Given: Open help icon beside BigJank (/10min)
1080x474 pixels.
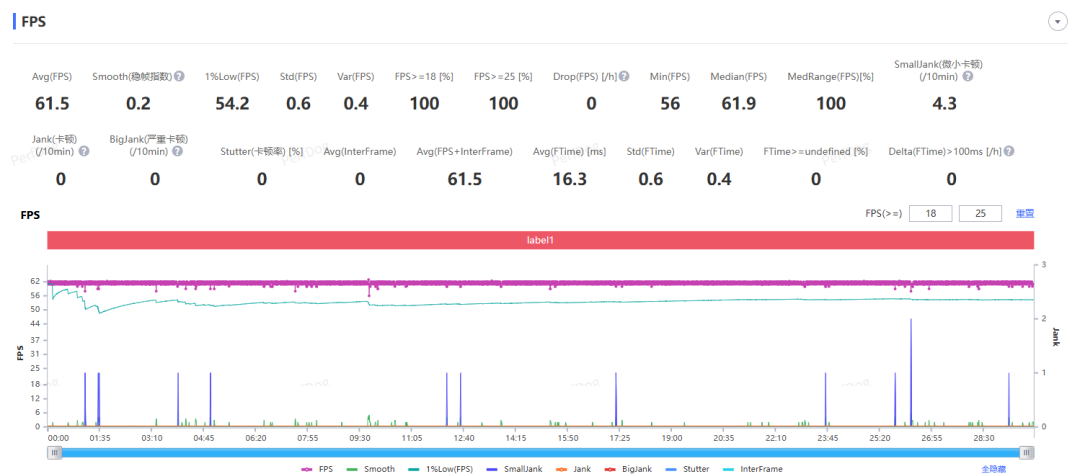Looking at the screenshot, I should pyautogui.click(x=178, y=151).
